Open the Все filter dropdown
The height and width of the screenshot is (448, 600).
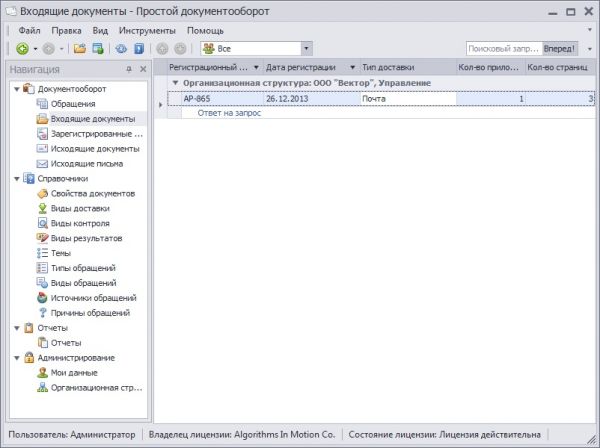click(x=306, y=48)
